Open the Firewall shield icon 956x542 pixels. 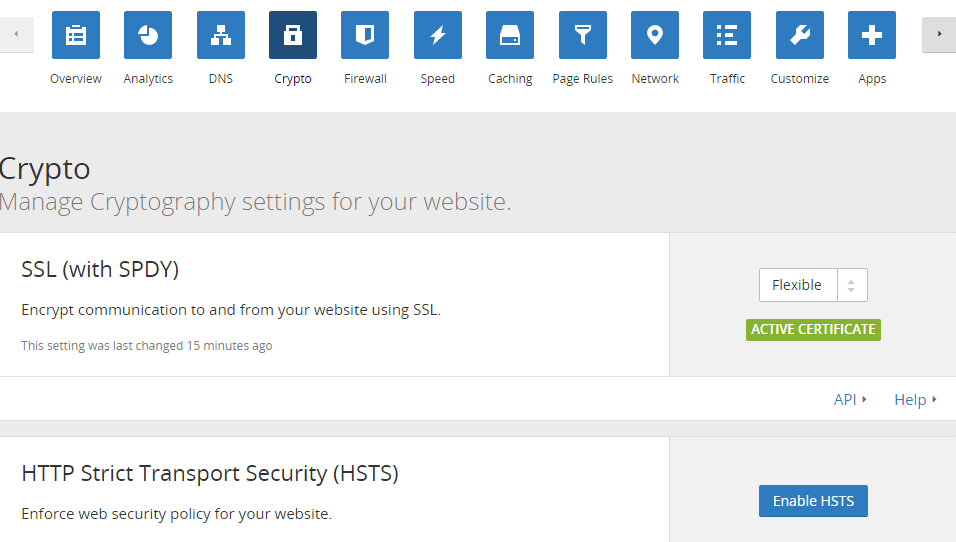pyautogui.click(x=365, y=36)
